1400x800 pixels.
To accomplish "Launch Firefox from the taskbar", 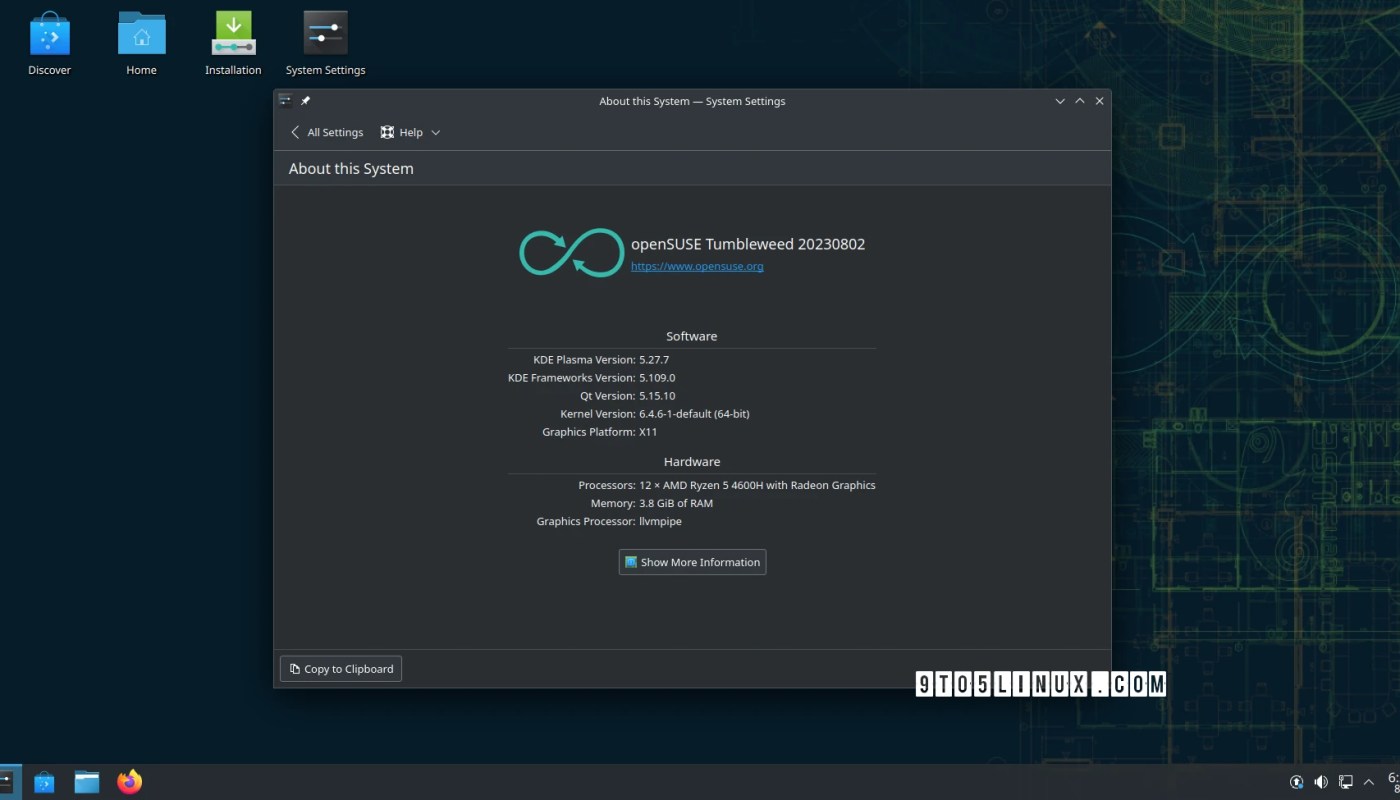I will [x=130, y=782].
